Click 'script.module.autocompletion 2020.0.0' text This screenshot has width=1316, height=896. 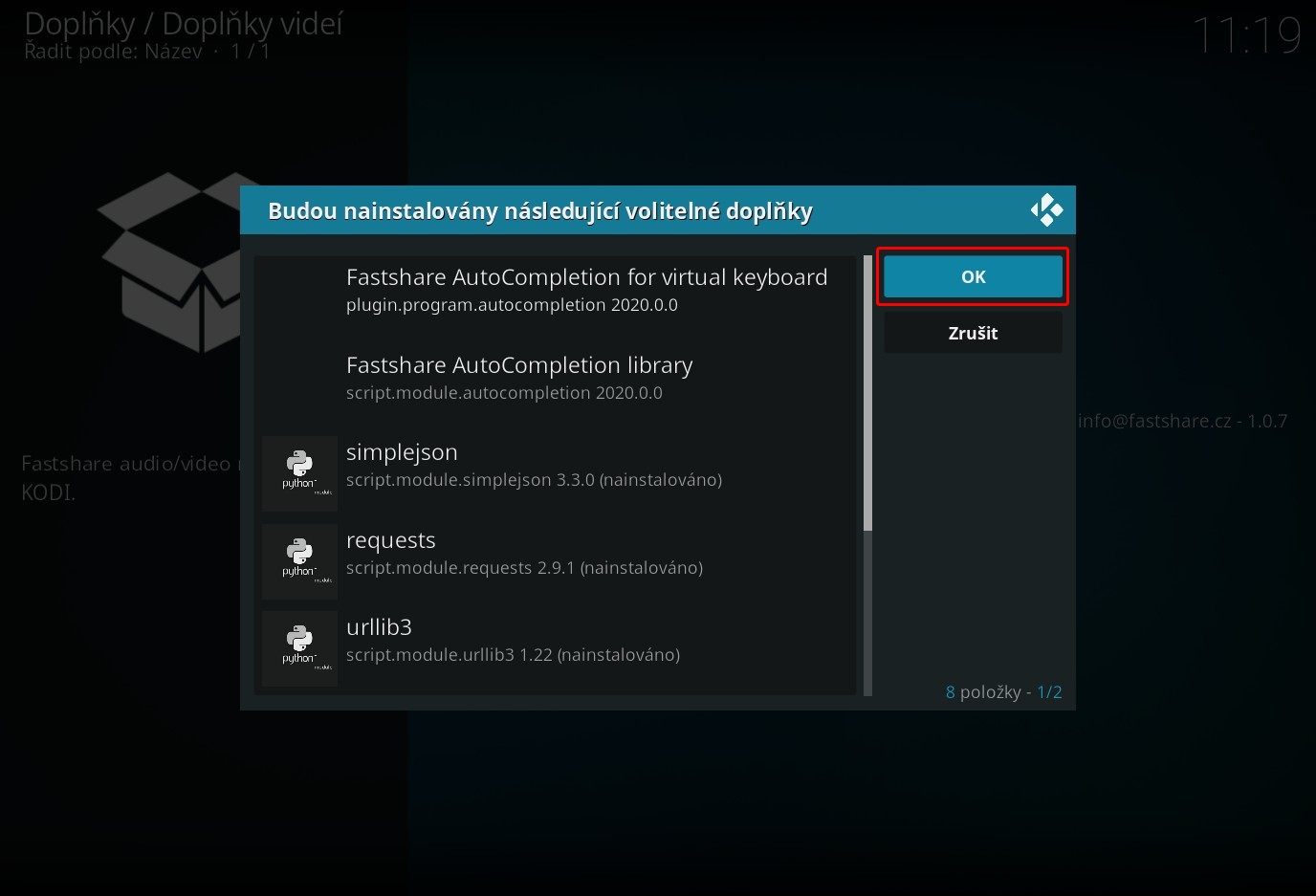[504, 393]
